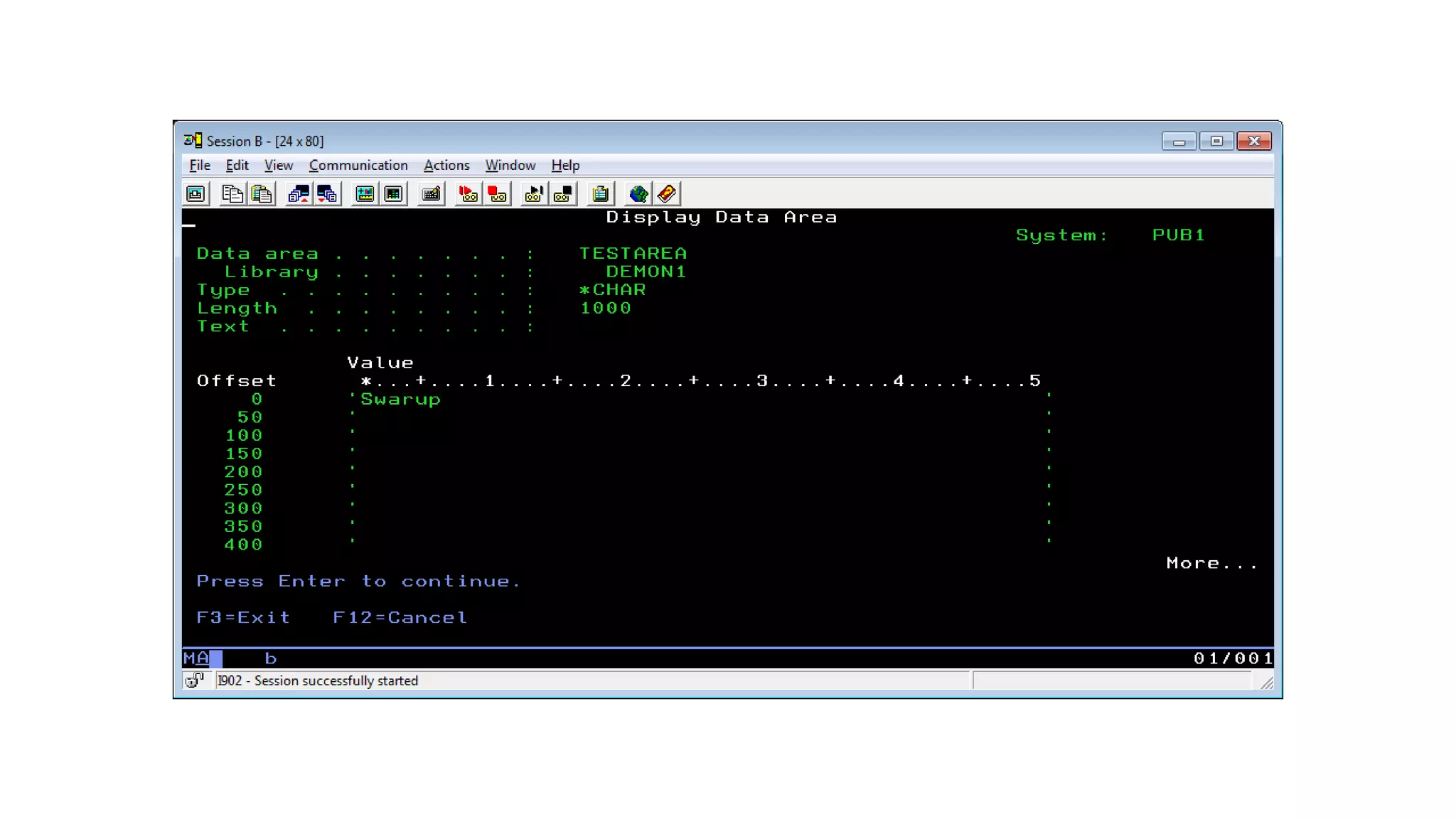Click the clipboard support icon in toolbar

601,194
